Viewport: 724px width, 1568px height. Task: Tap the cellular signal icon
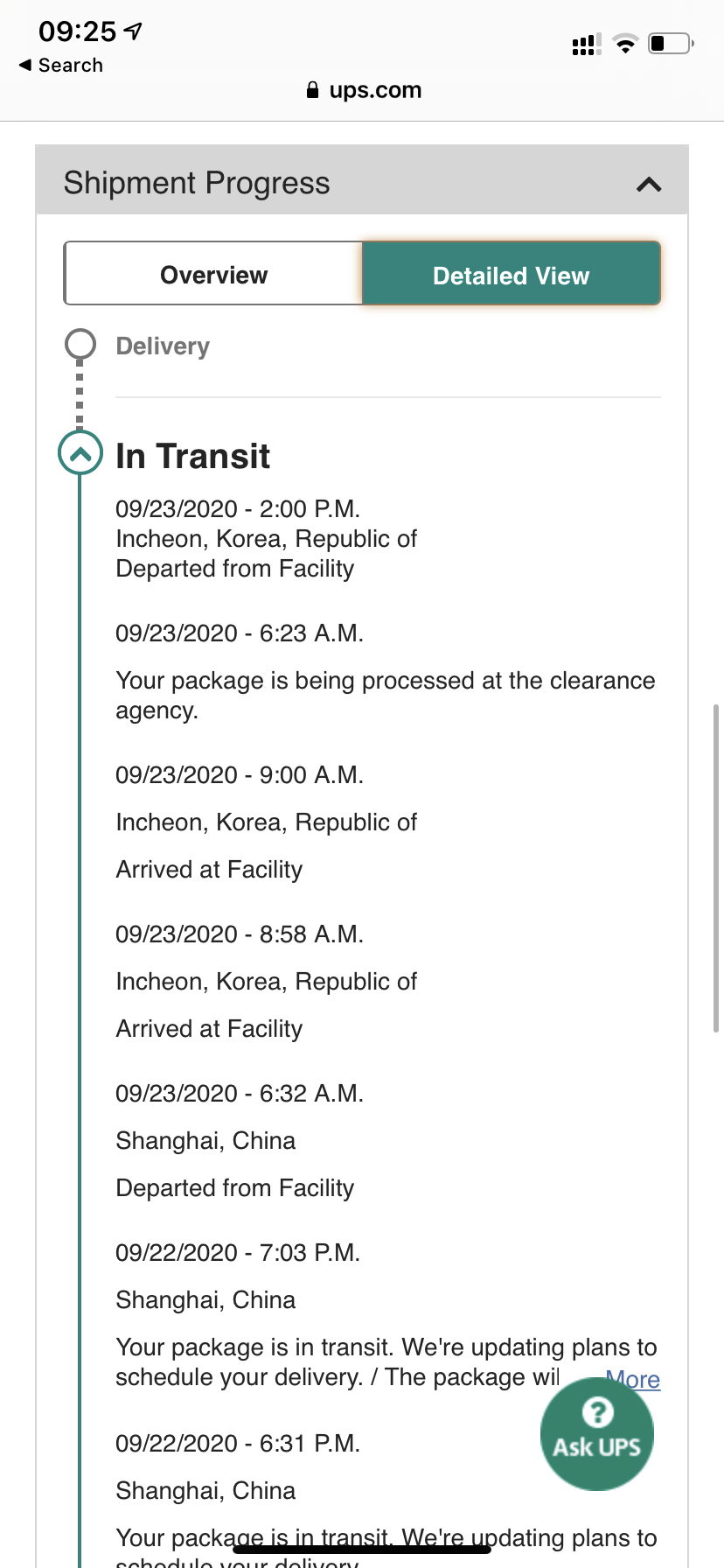586,44
